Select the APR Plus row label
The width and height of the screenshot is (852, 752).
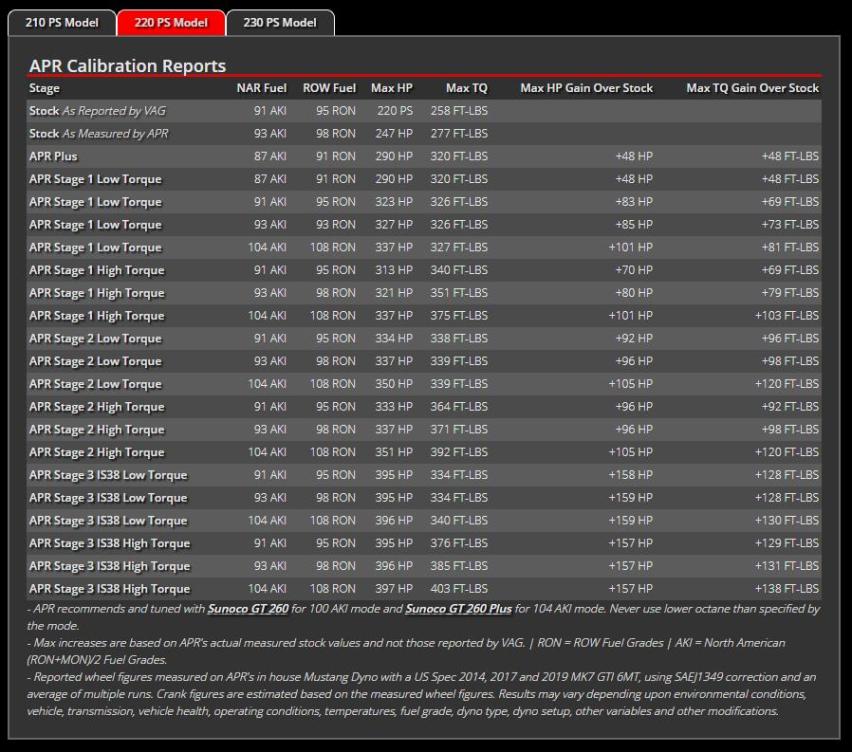(53, 156)
